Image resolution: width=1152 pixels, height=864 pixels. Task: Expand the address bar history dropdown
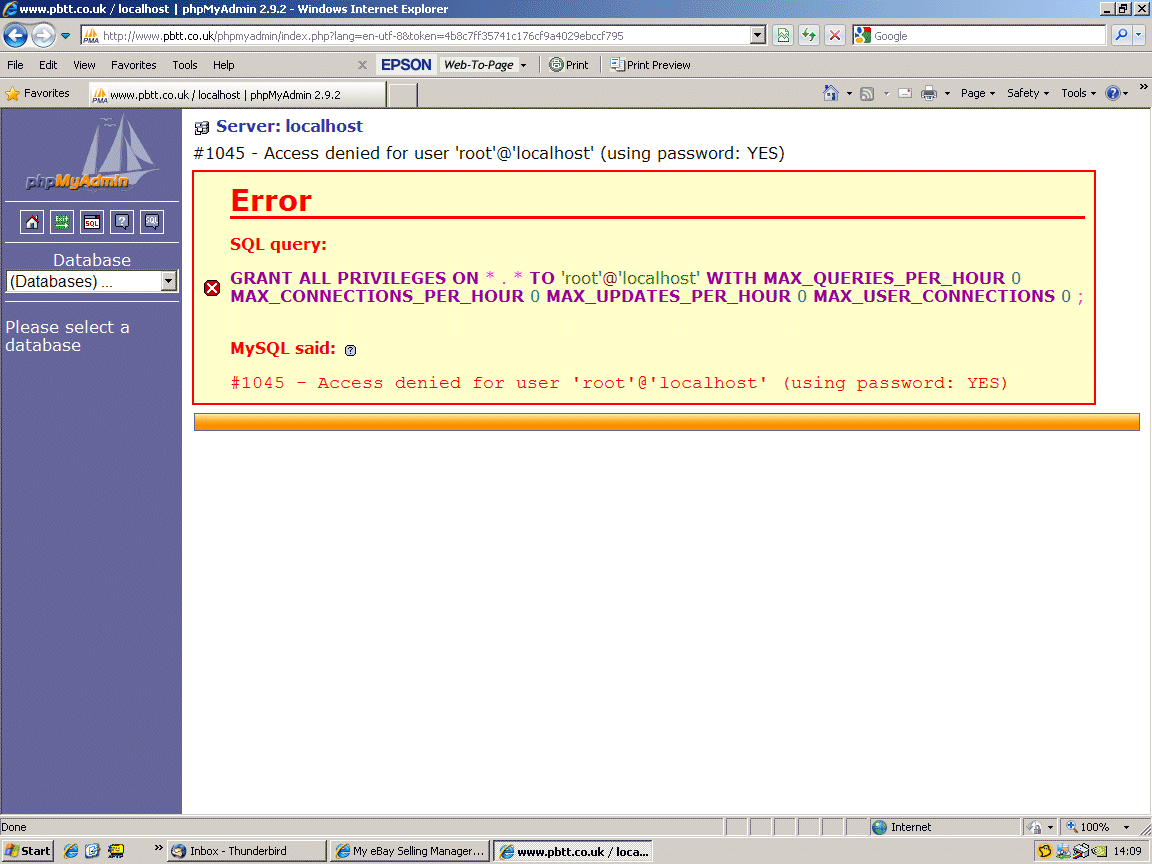point(758,35)
